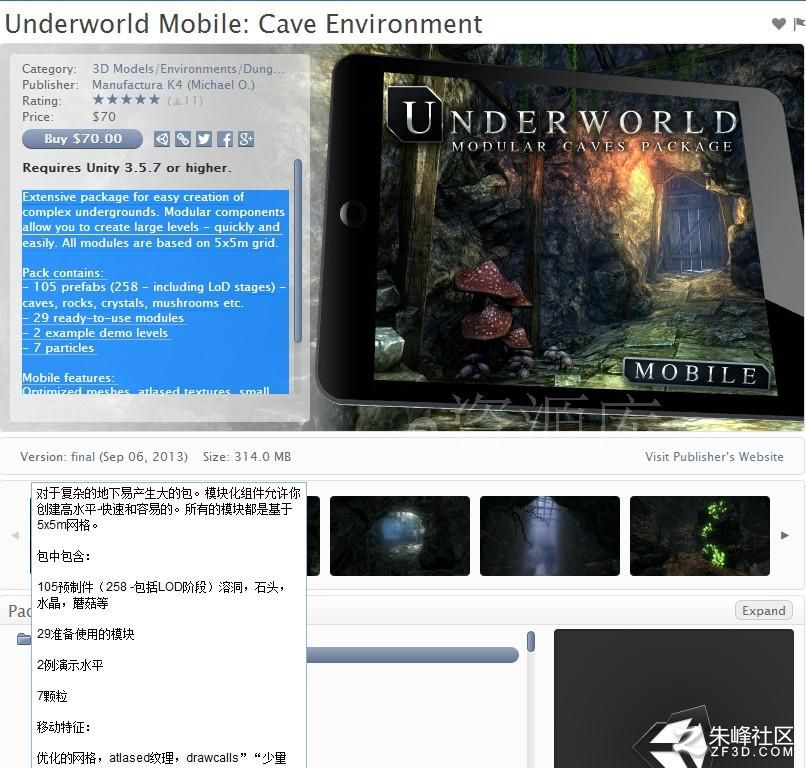Go to previous screenshots with left arrow

coord(15,535)
